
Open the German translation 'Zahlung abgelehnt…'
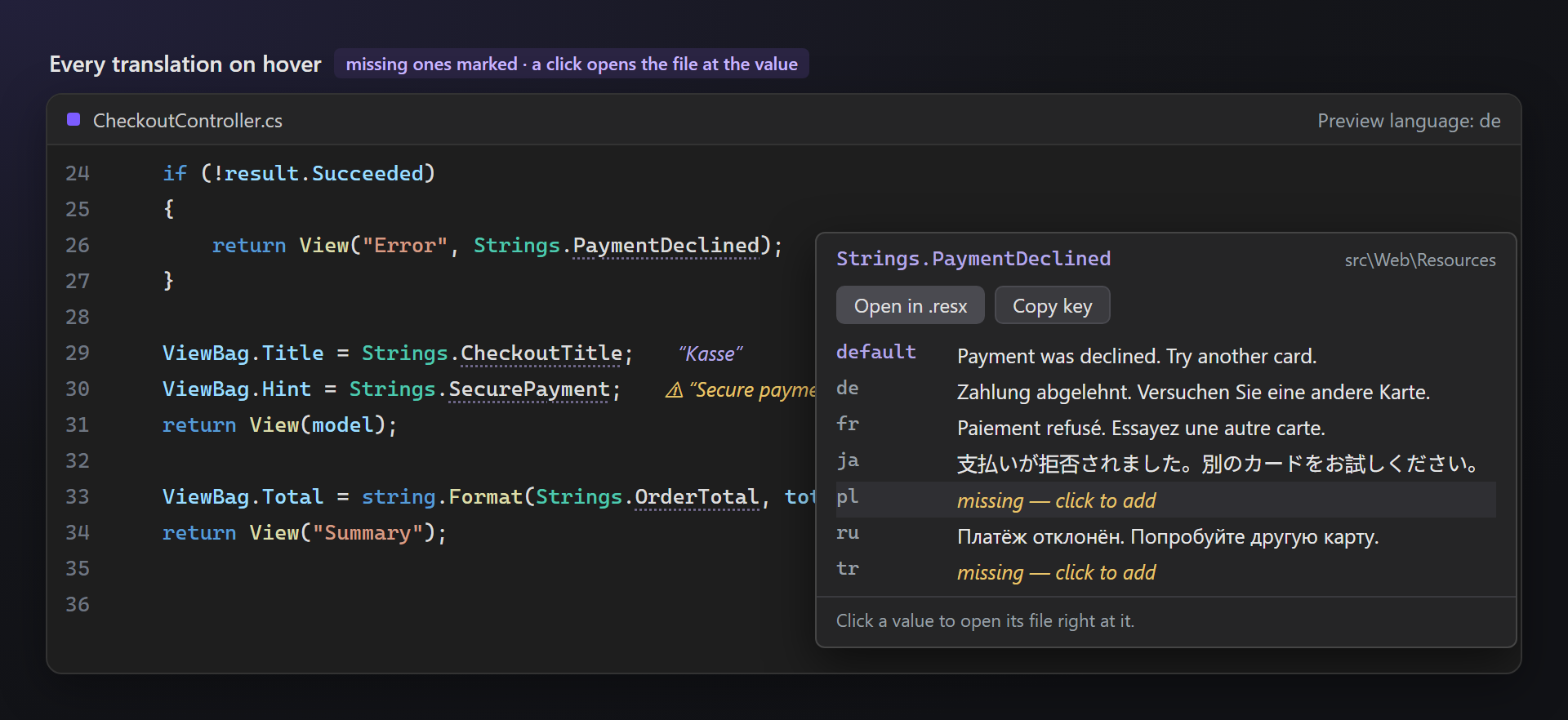pos(1193,392)
